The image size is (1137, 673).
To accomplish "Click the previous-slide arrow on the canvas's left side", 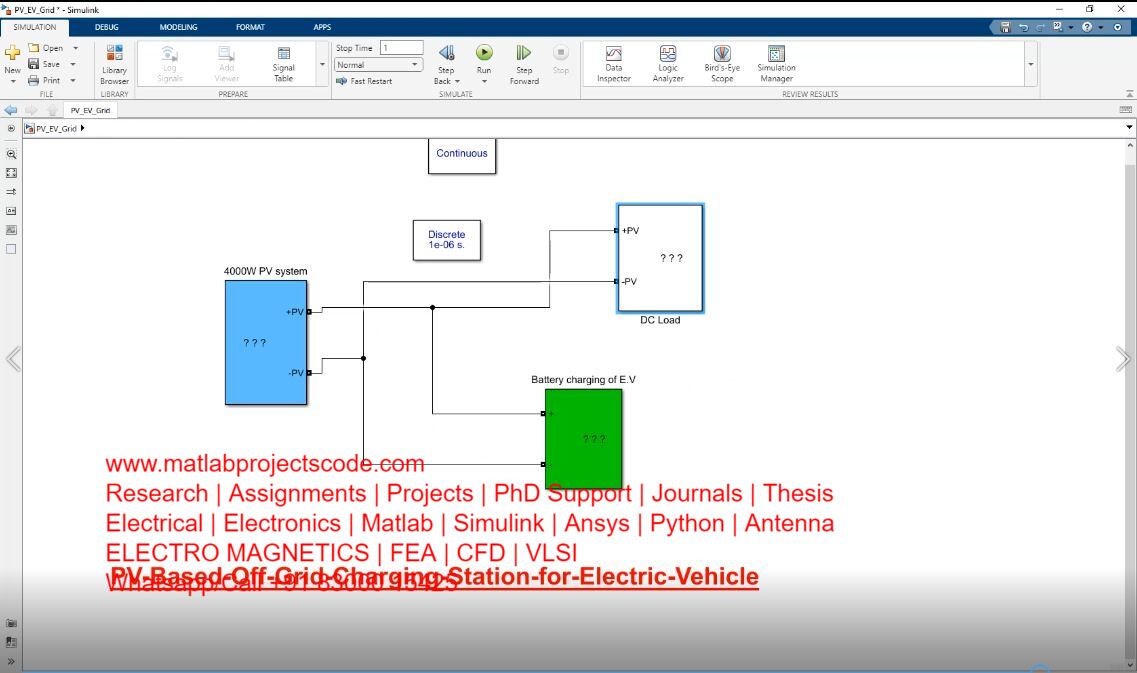I will pyautogui.click(x=13, y=359).
